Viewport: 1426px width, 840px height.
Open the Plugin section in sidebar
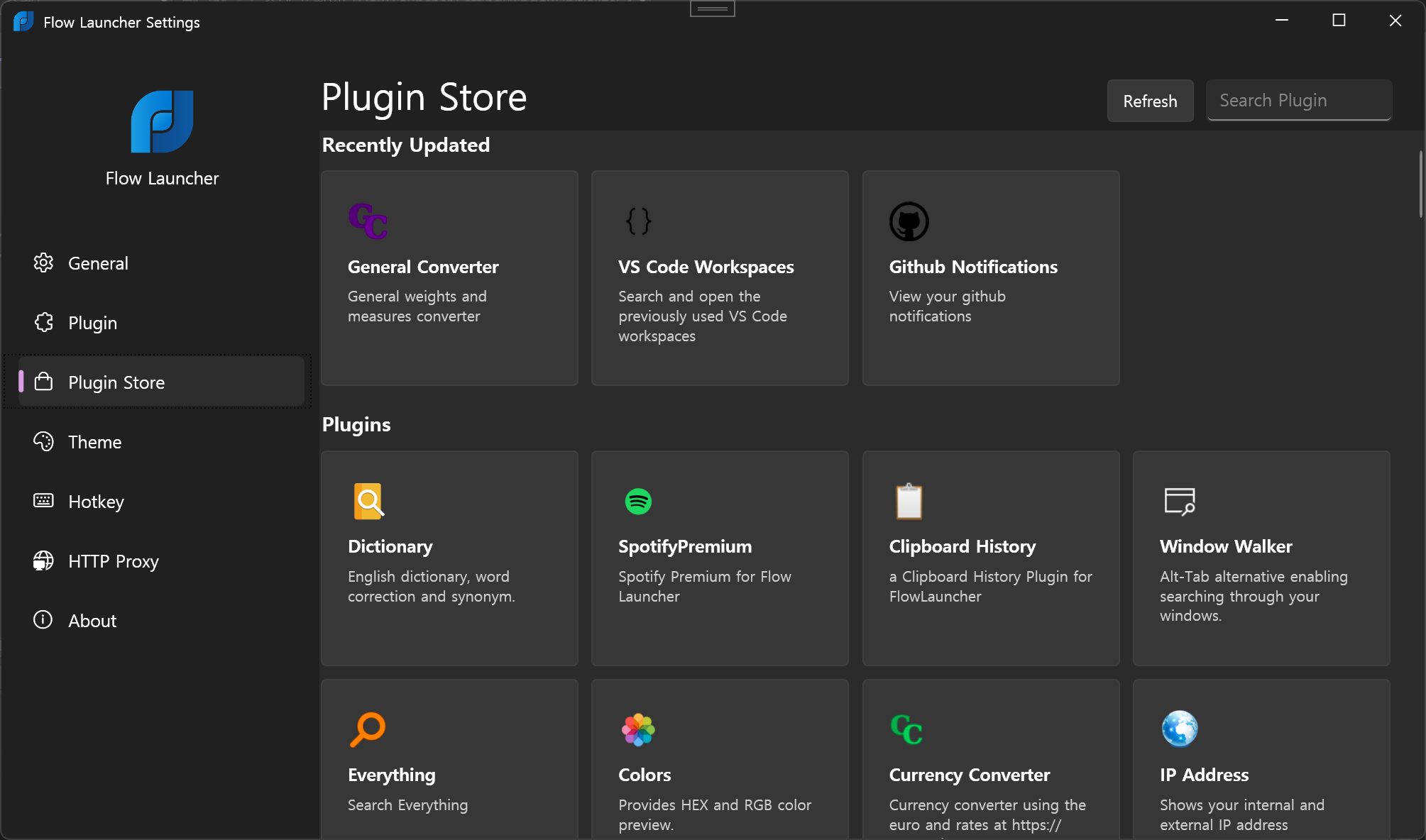point(92,323)
